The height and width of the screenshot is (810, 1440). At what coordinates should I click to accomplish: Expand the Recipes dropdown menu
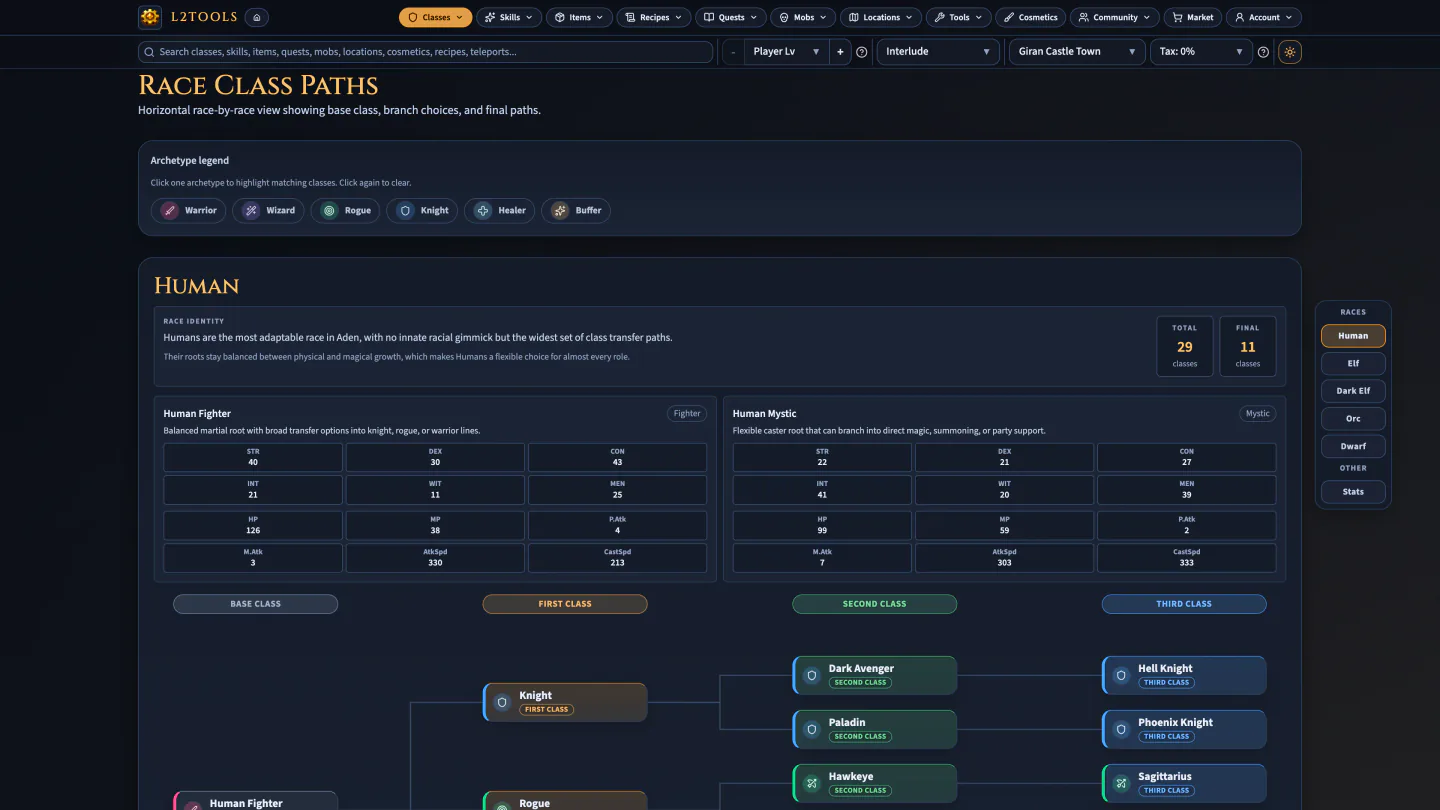point(654,17)
